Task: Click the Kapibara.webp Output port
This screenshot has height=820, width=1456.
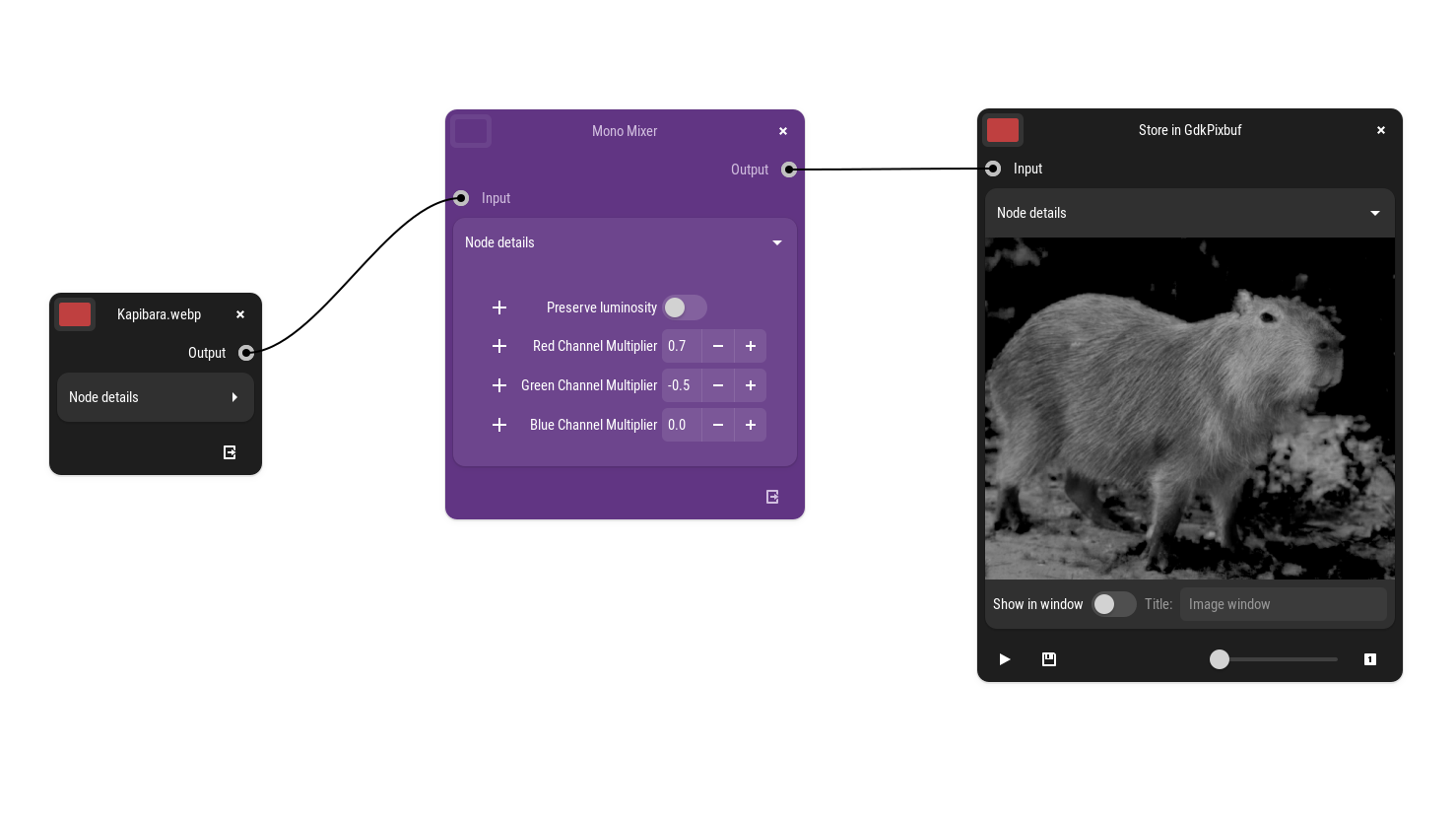Action: click(246, 353)
